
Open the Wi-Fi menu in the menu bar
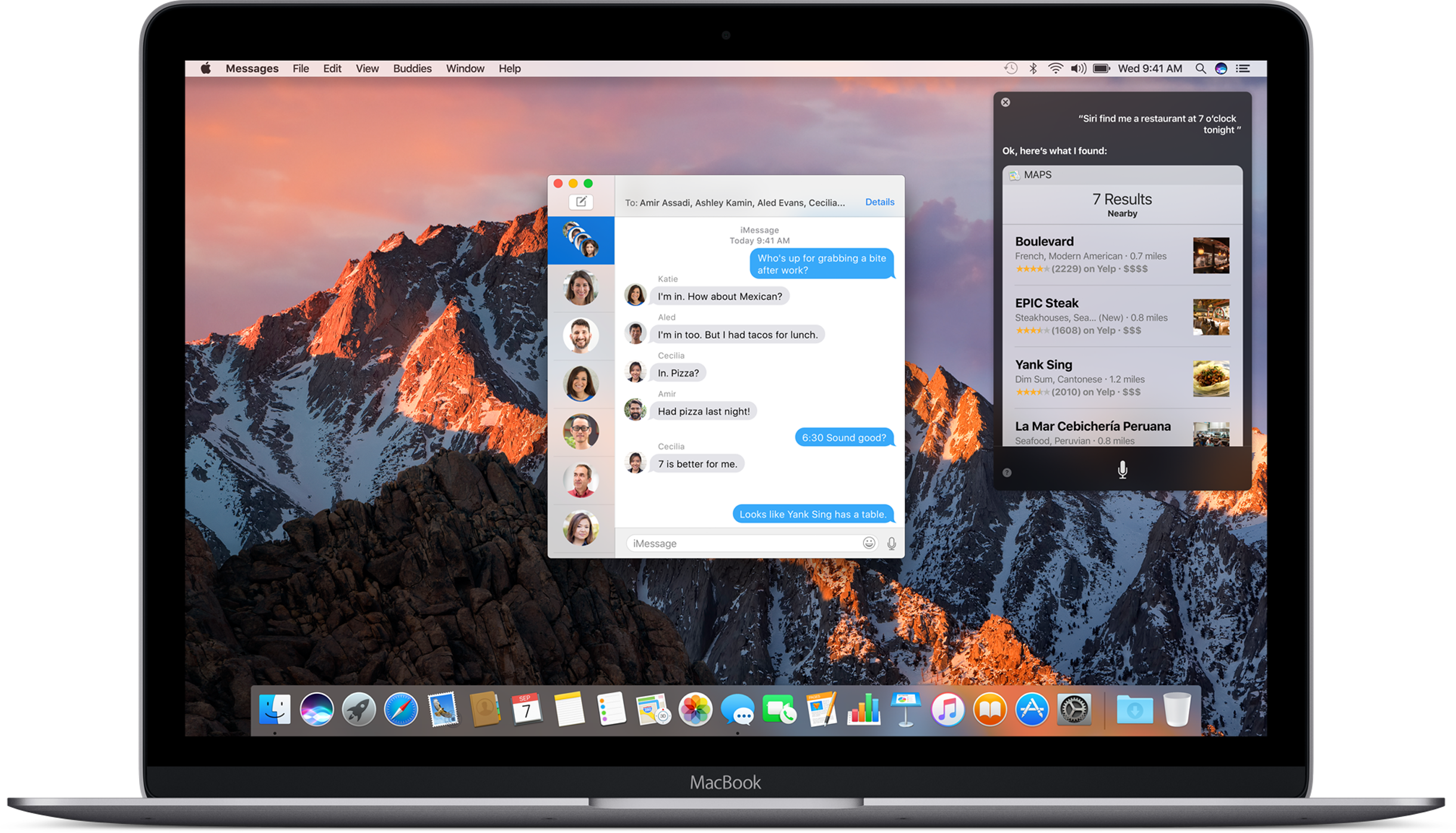1056,68
